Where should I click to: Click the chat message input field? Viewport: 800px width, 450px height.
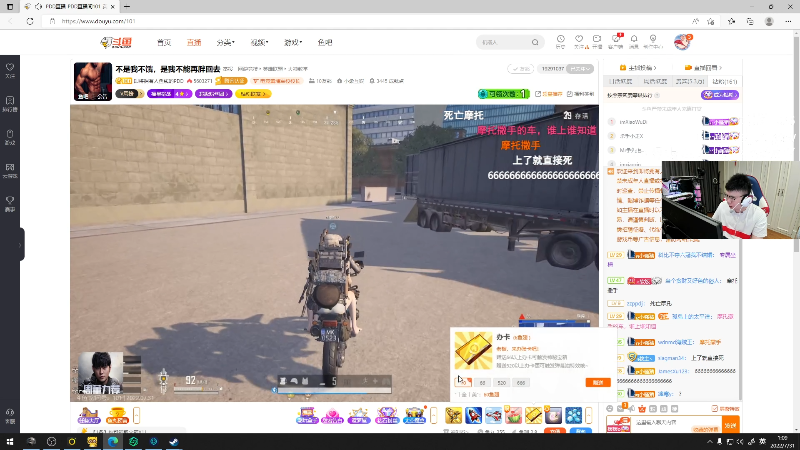pos(677,422)
